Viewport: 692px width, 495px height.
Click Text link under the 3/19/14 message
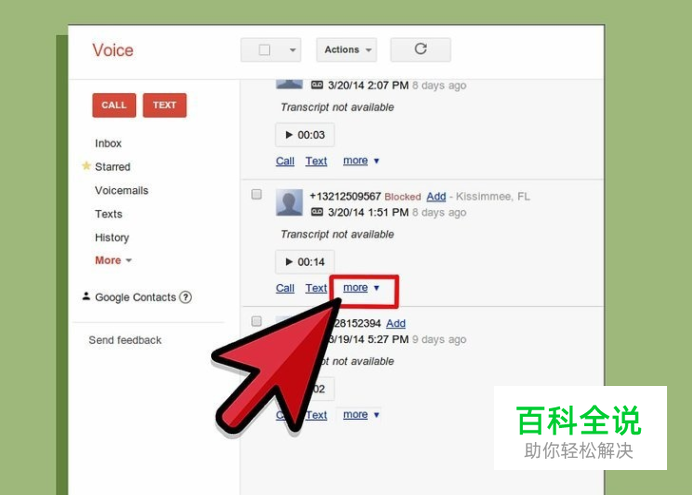point(316,415)
